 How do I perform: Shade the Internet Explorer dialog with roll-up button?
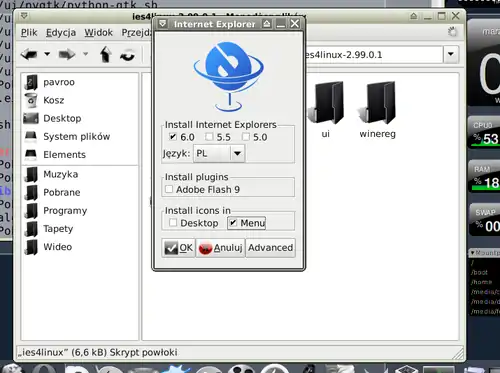pyautogui.click(x=267, y=24)
